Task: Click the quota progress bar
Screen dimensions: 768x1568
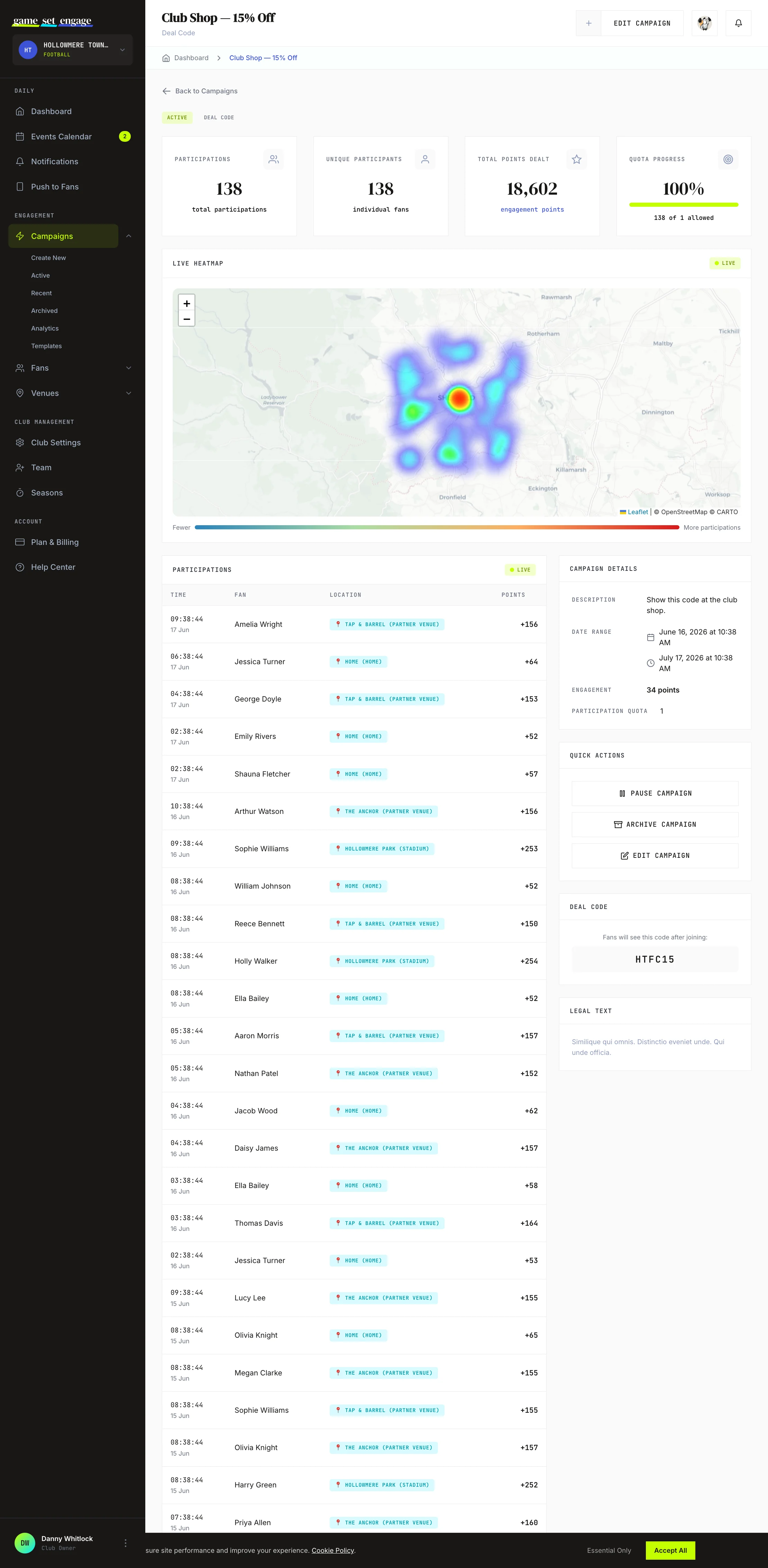Action: pos(683,205)
